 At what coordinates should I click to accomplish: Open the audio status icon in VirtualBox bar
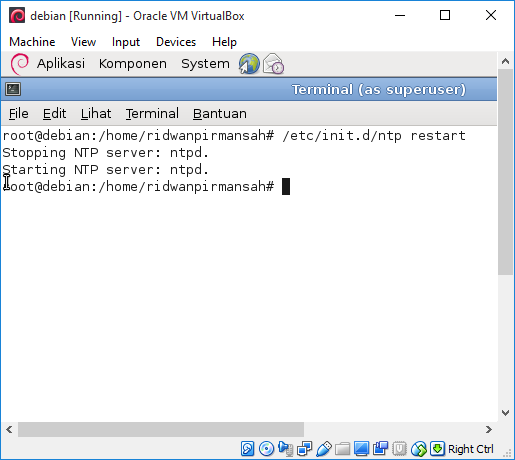(285, 449)
